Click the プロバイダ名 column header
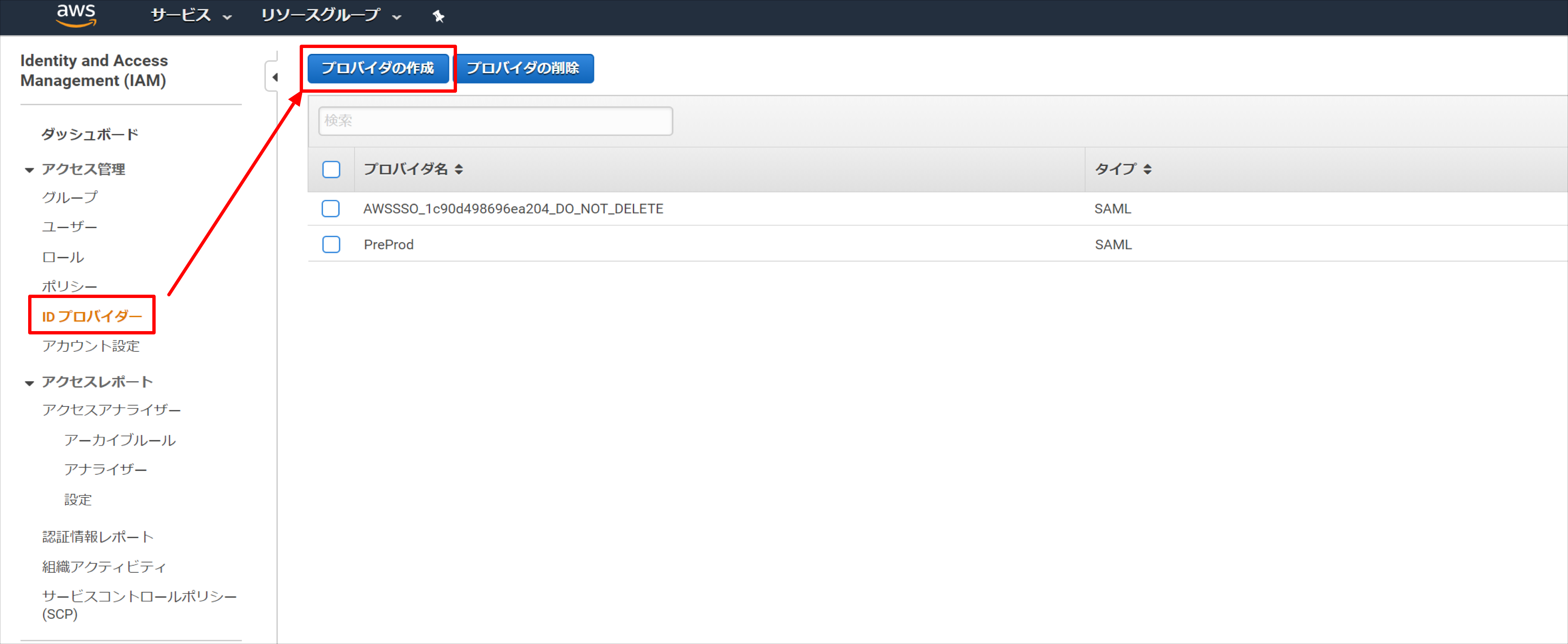Viewport: 1568px width, 644px height. click(405, 169)
